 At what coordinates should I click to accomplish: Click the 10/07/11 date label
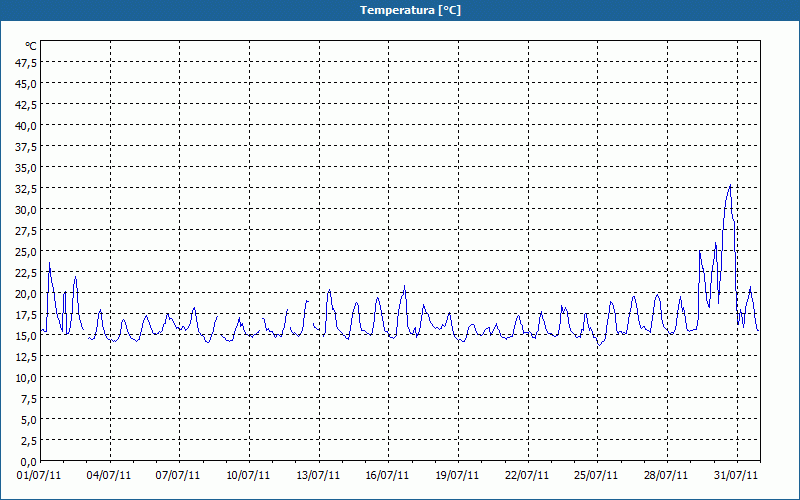point(248,476)
